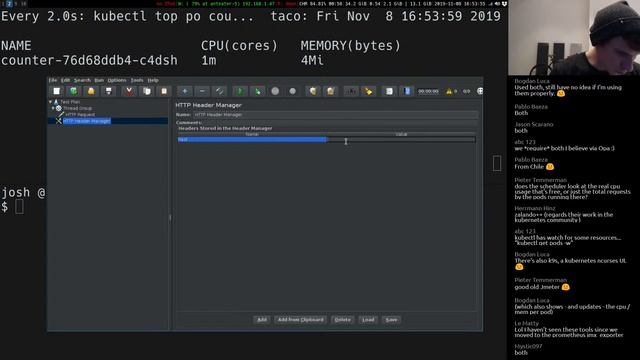Image resolution: width=640 pixels, height=360 pixels.
Task: Copy the selected element via toolbar
Action: click(x=147, y=91)
